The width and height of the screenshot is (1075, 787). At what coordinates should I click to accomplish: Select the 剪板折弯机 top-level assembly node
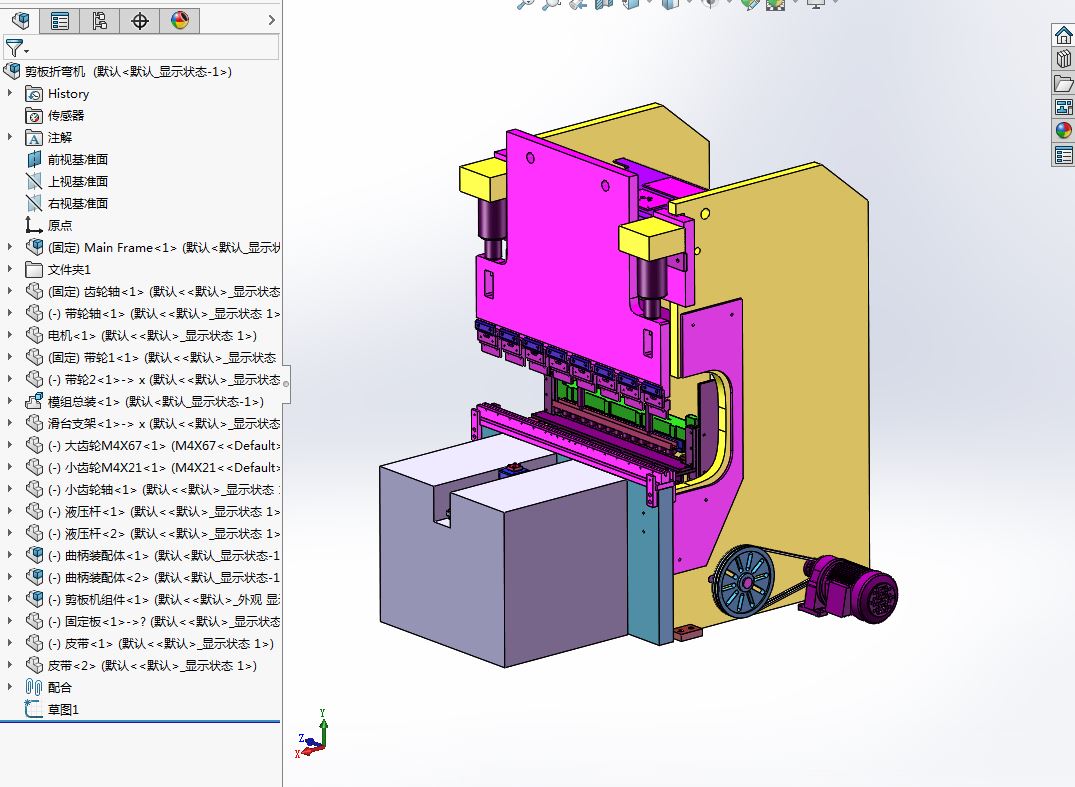coord(128,71)
